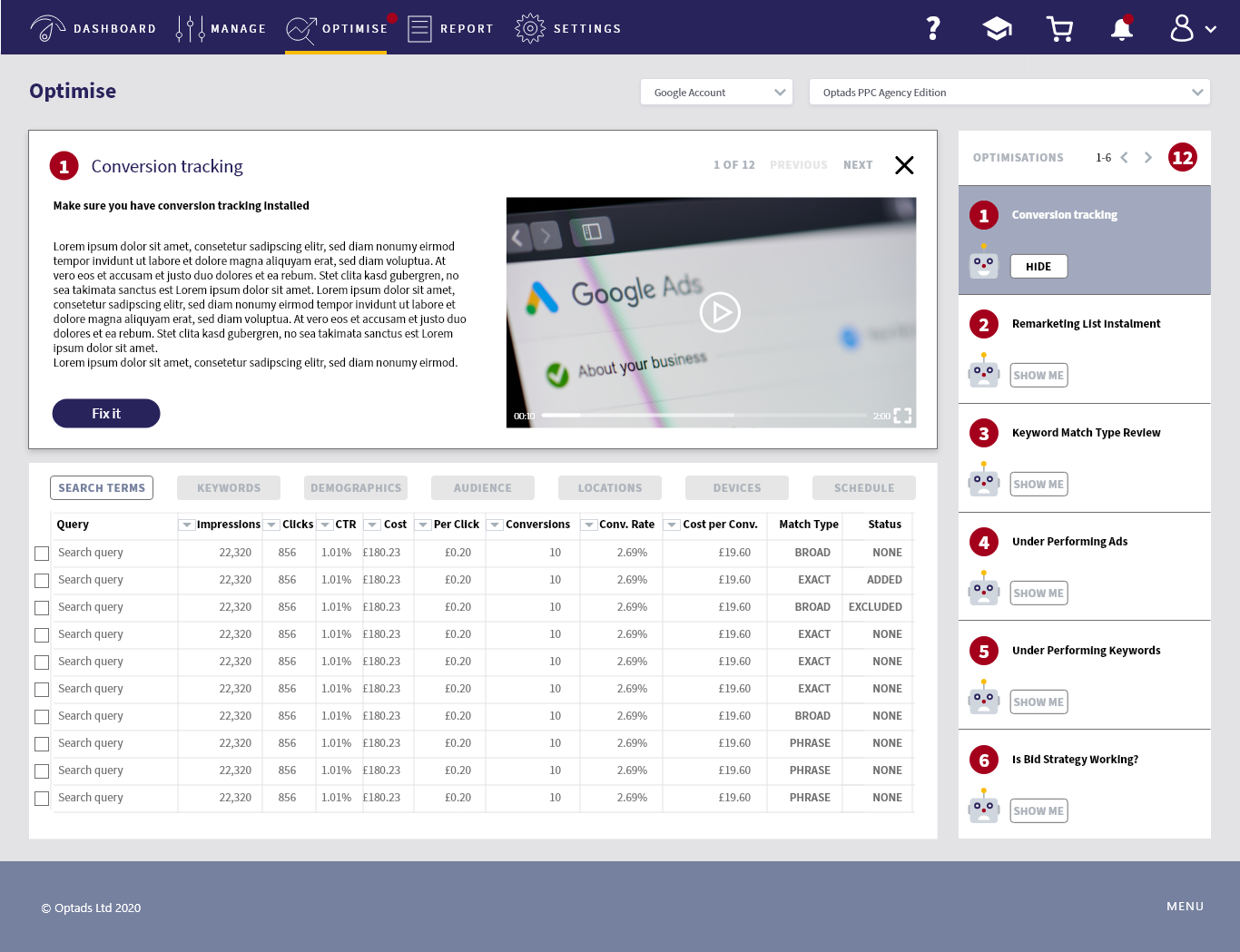
Task: Tick checkbox of first Search query row
Action: pos(42,554)
